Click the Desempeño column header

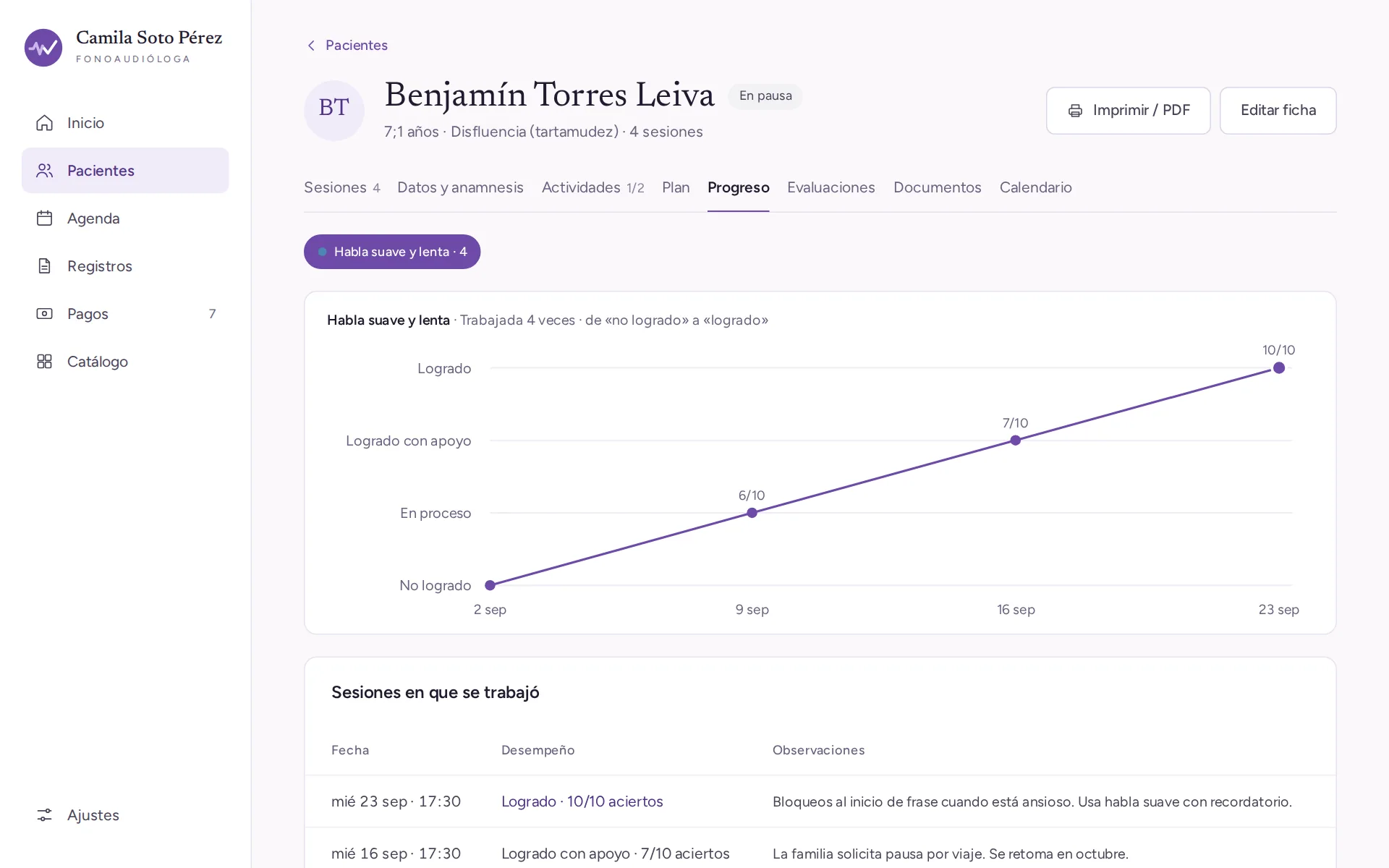coord(538,750)
